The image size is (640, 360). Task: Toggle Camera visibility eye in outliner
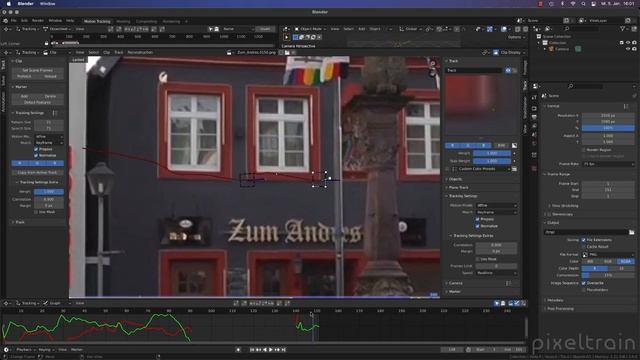click(628, 49)
